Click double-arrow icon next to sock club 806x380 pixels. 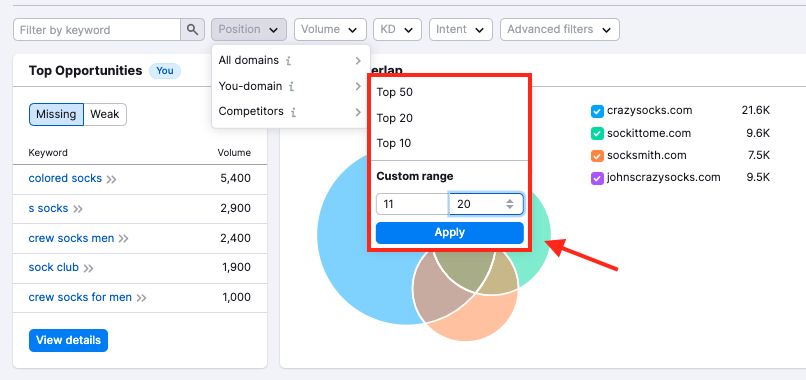point(88,268)
